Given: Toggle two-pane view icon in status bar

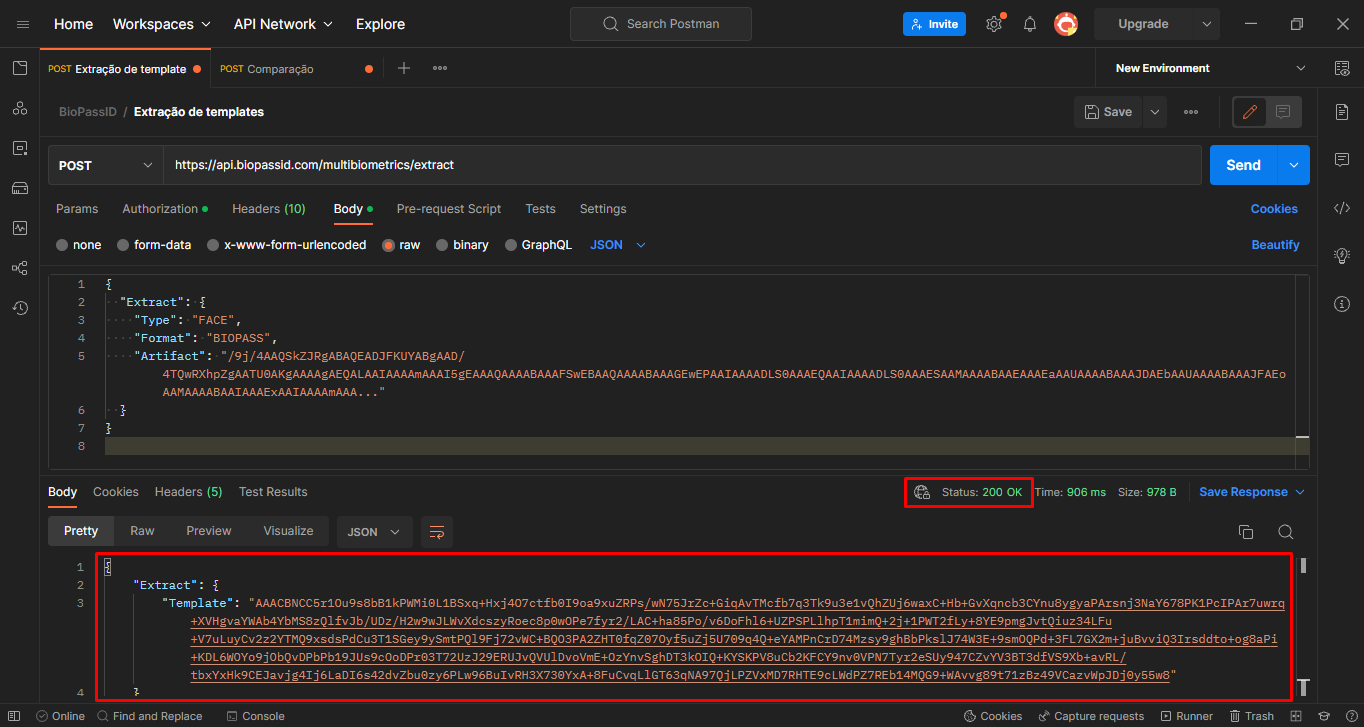Looking at the screenshot, I should pyautogui.click(x=1298, y=716).
